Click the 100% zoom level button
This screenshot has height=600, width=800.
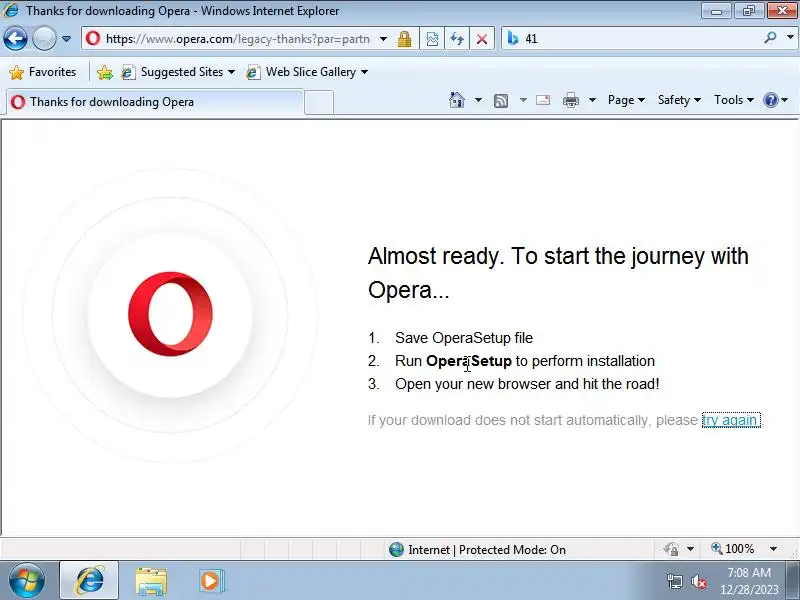(733, 549)
